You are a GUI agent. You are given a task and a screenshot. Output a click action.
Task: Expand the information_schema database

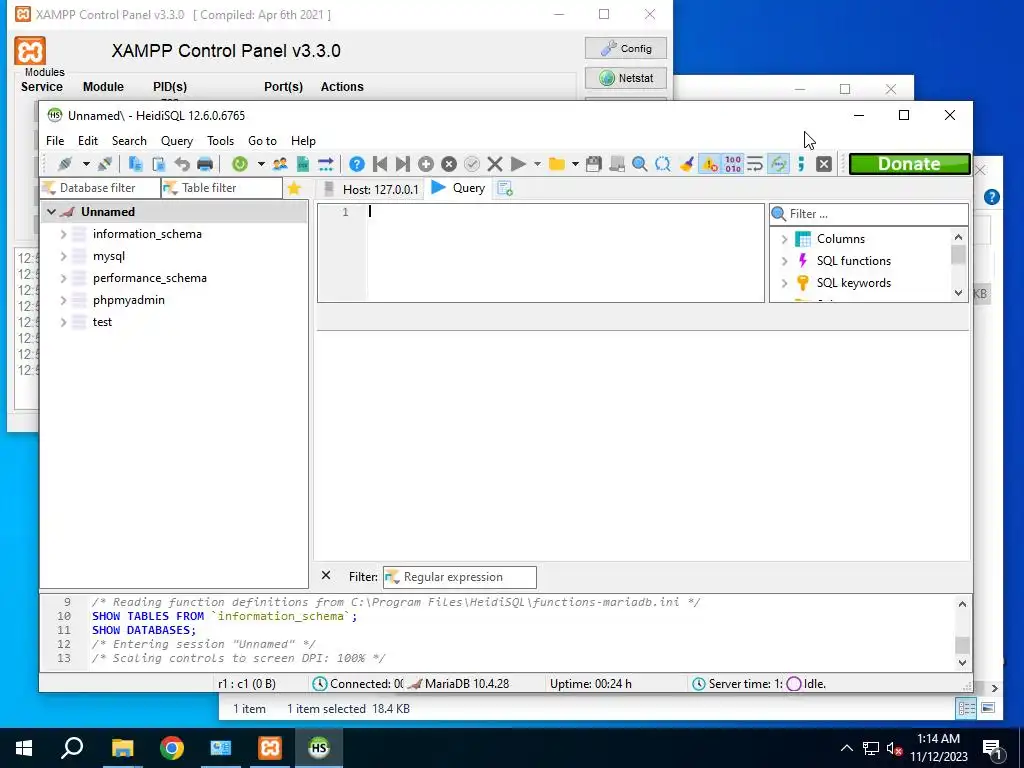point(63,234)
